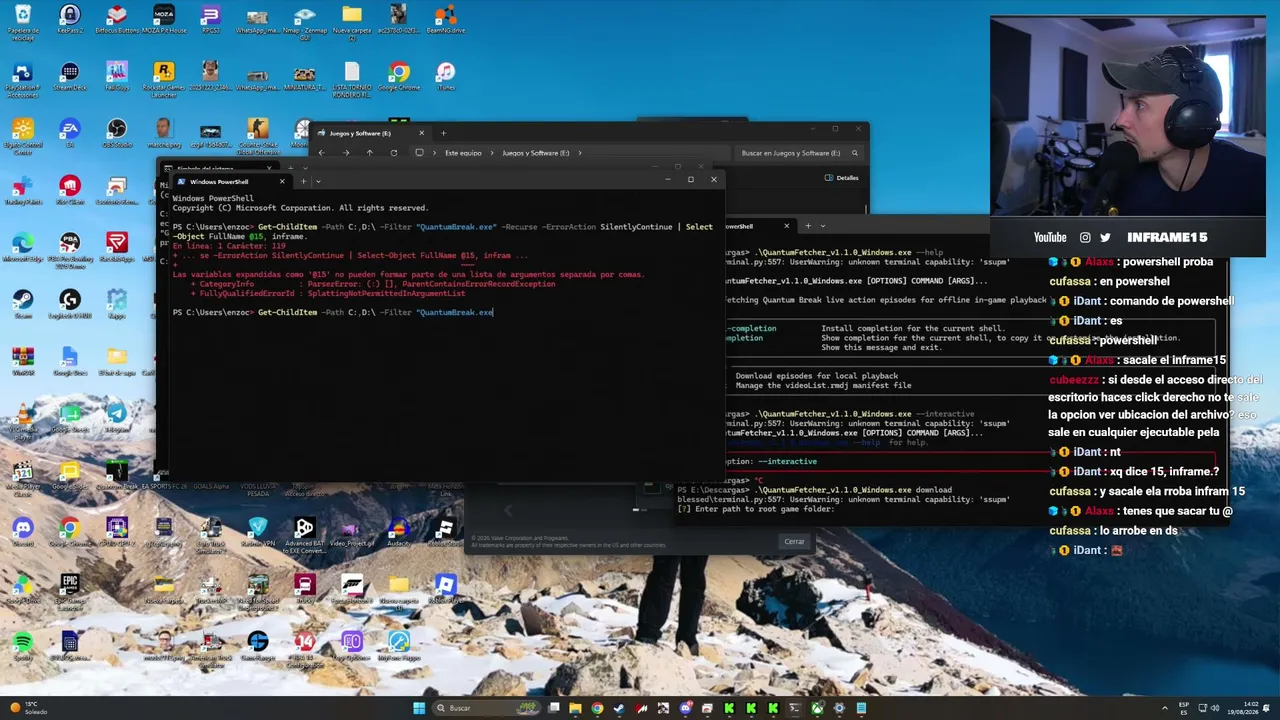Open the Steam desktop shortcut
This screenshot has height=720, width=1280.
click(x=22, y=304)
